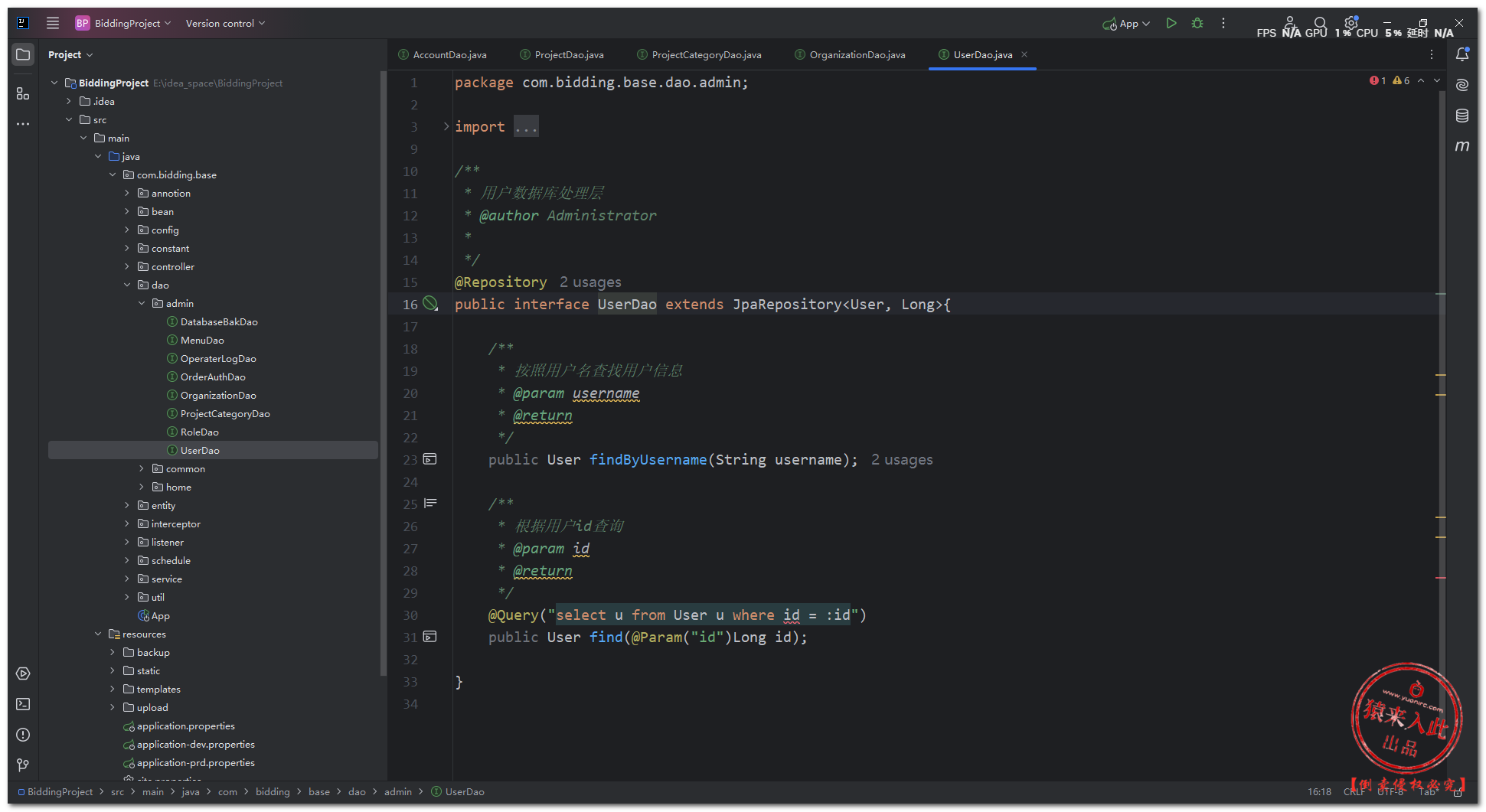Viewport: 1486px width, 812px height.
Task: Open the Problems tool window icon
Action: (23, 735)
